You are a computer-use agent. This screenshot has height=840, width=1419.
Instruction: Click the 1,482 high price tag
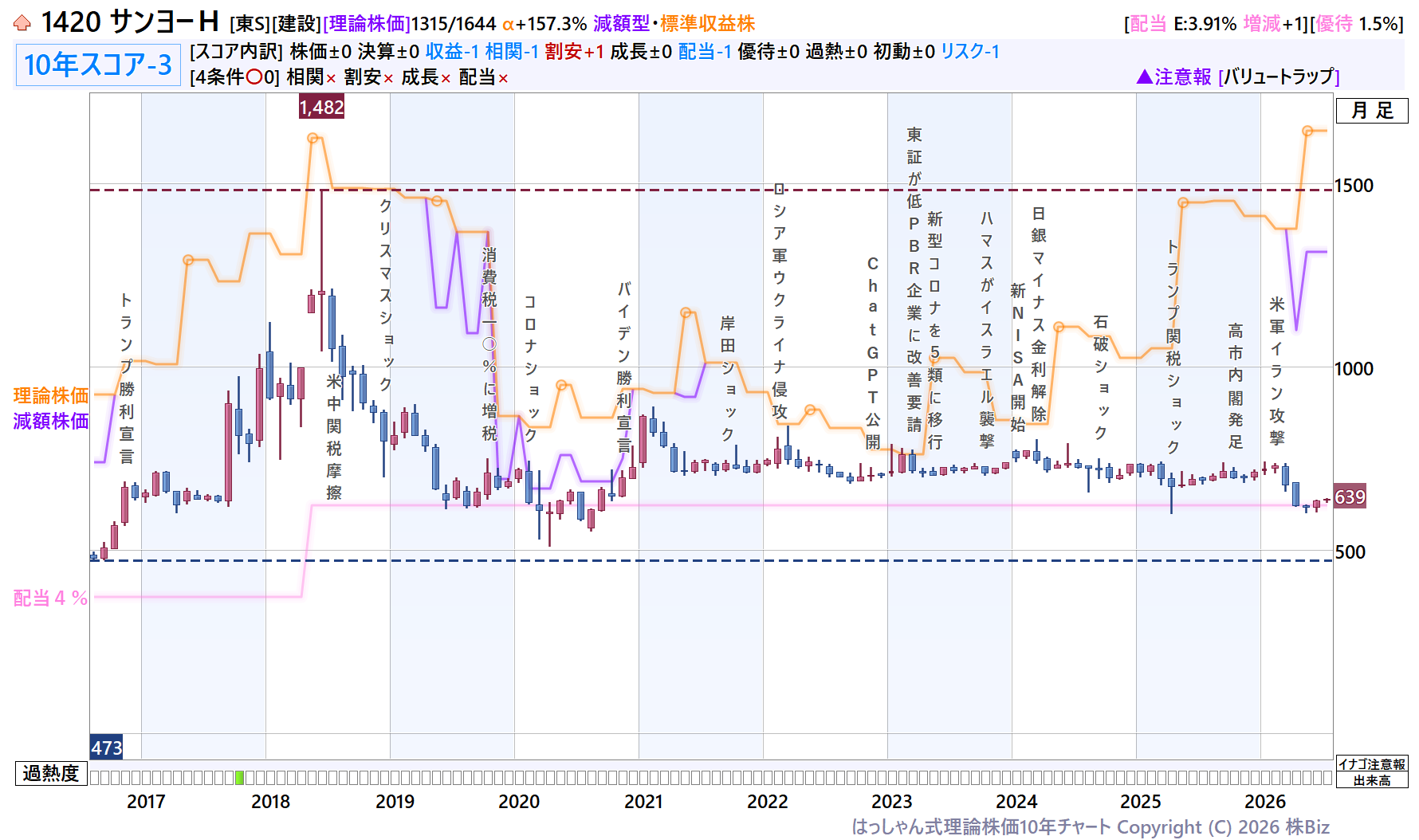click(322, 107)
